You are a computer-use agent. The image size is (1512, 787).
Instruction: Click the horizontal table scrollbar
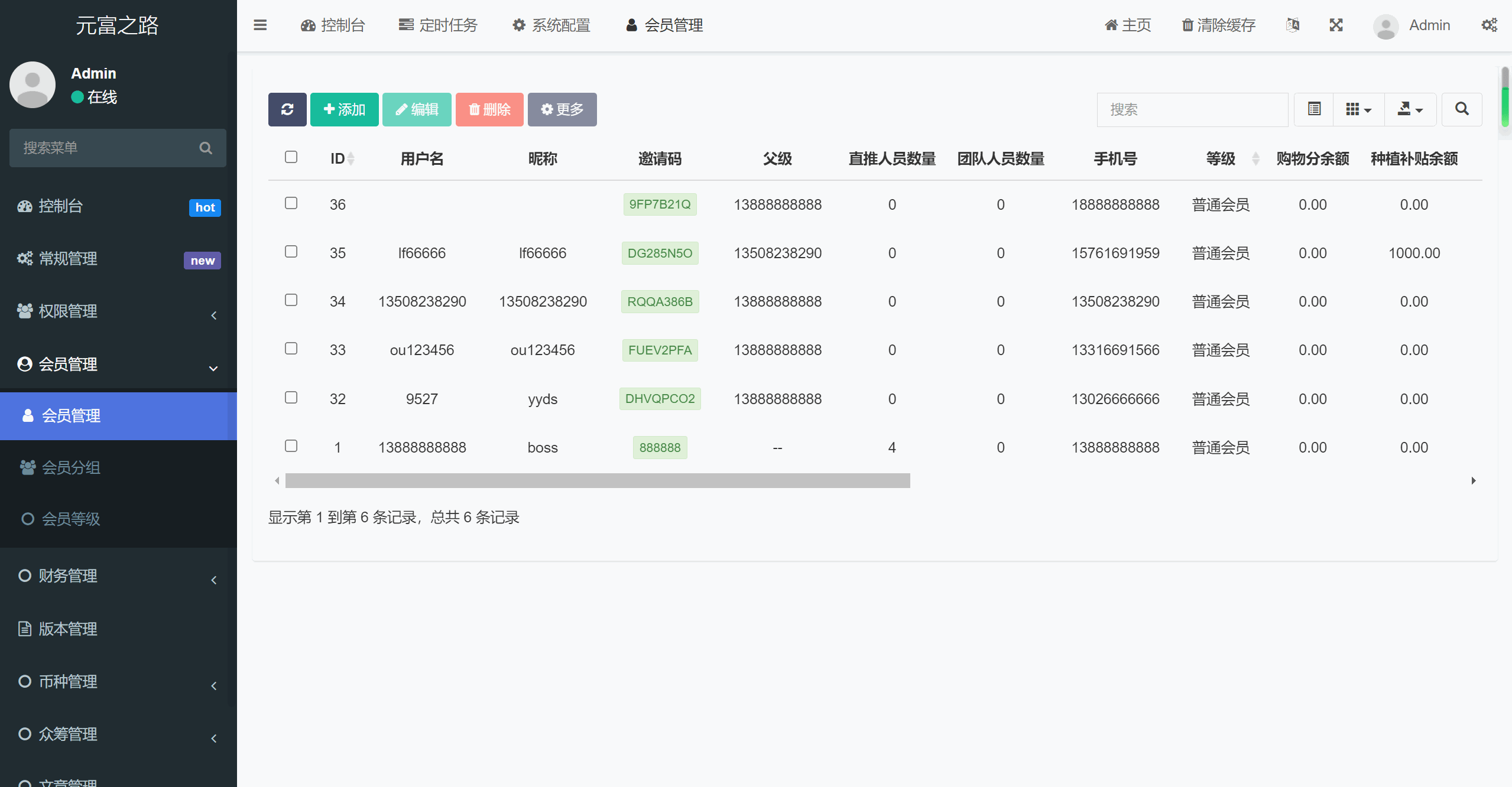[597, 481]
